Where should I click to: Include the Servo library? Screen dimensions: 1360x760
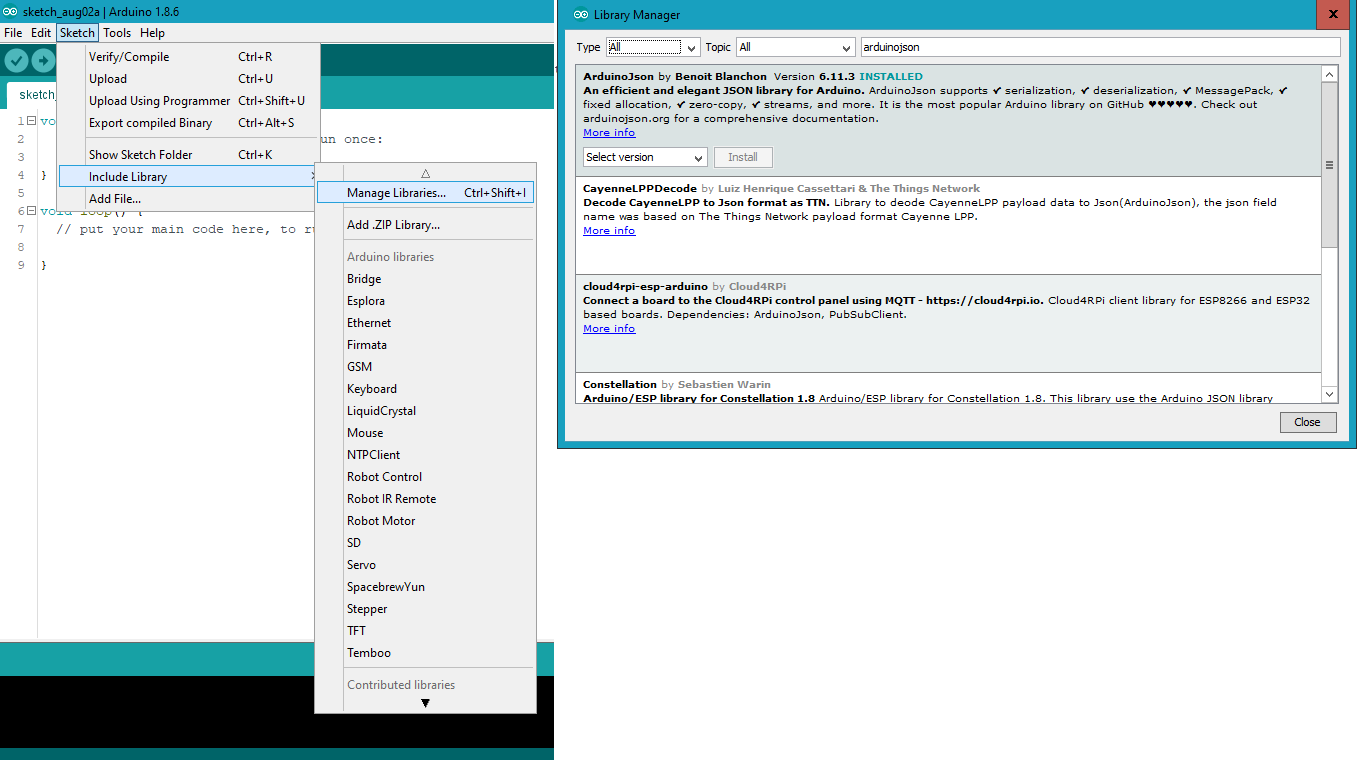pos(425,565)
